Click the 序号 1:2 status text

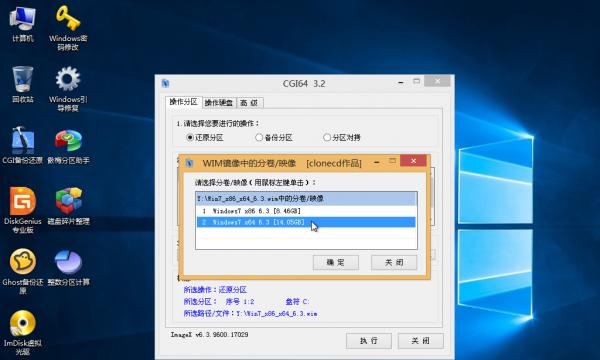[x=240, y=301]
